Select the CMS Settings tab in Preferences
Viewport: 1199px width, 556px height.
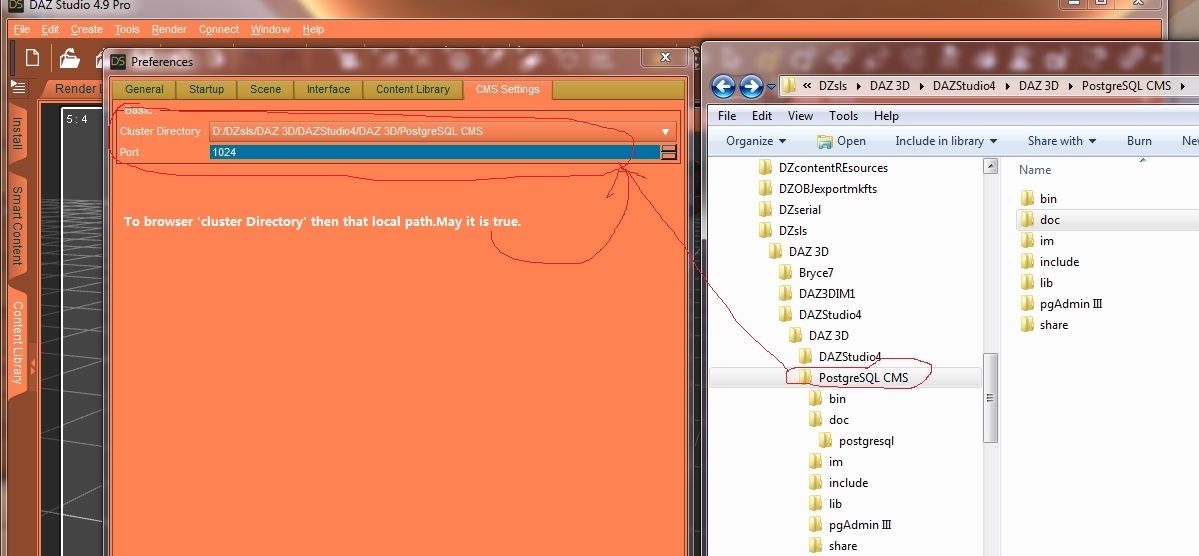click(x=508, y=89)
